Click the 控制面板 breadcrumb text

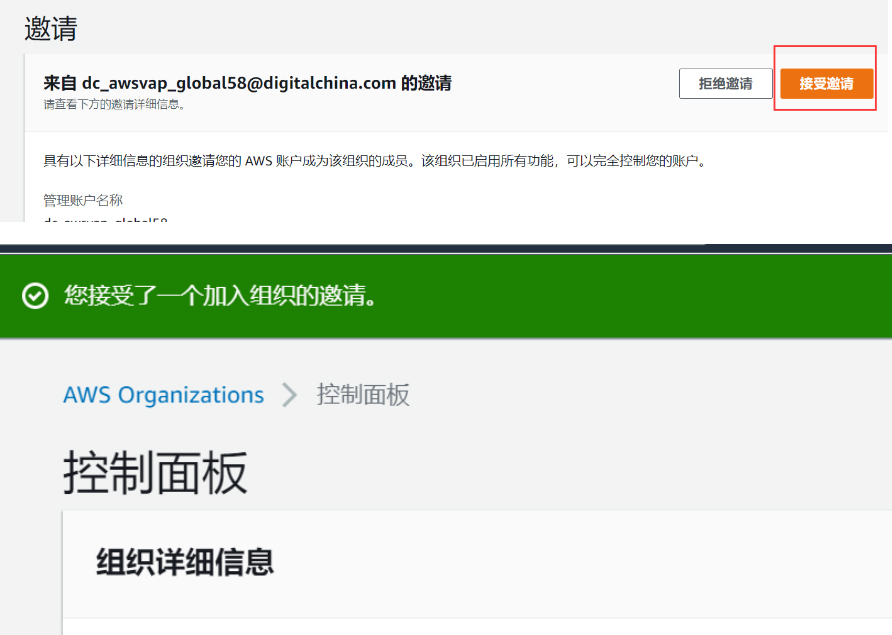[x=363, y=395]
